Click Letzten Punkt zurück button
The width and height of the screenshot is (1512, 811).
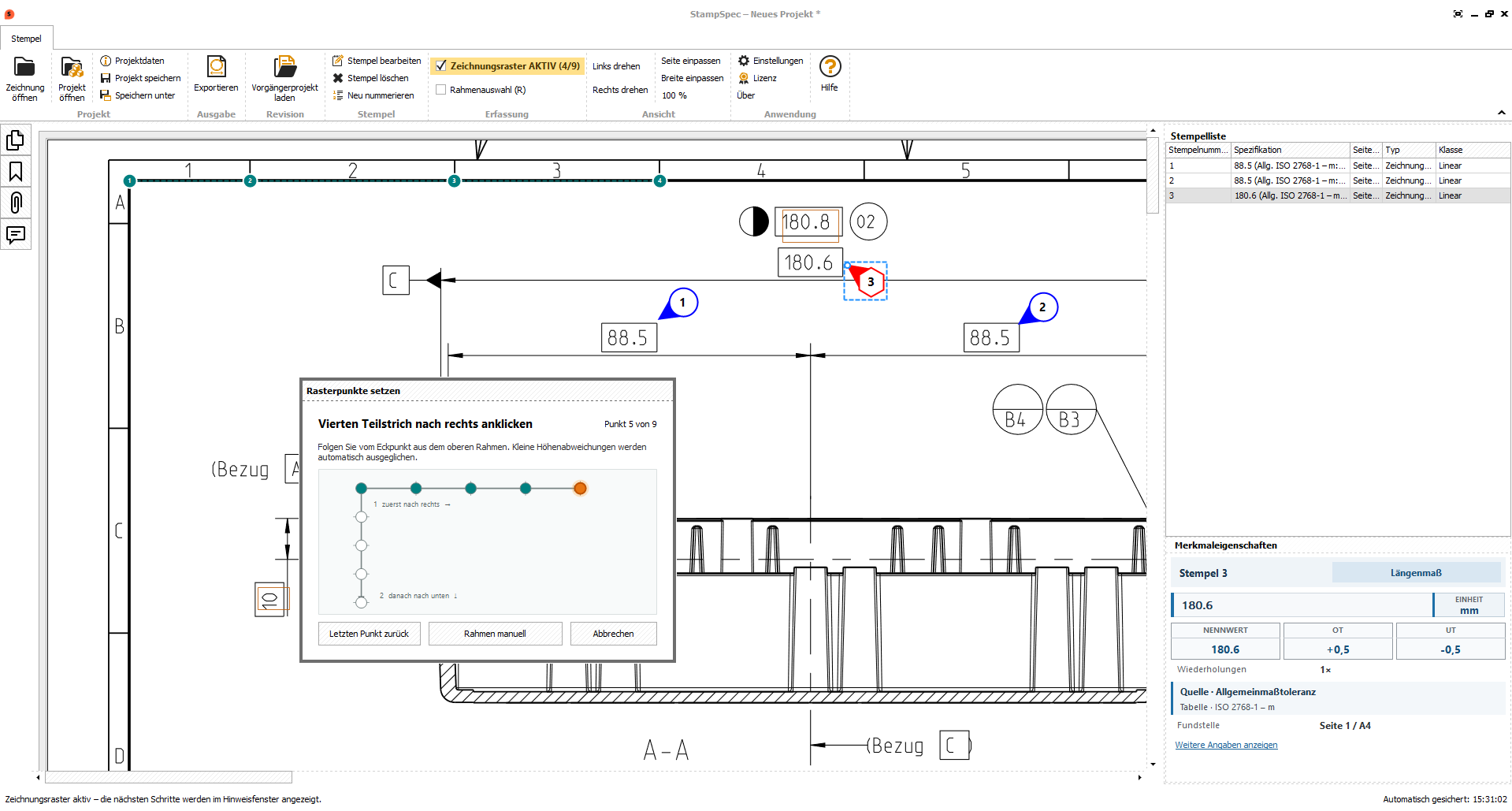pos(369,634)
